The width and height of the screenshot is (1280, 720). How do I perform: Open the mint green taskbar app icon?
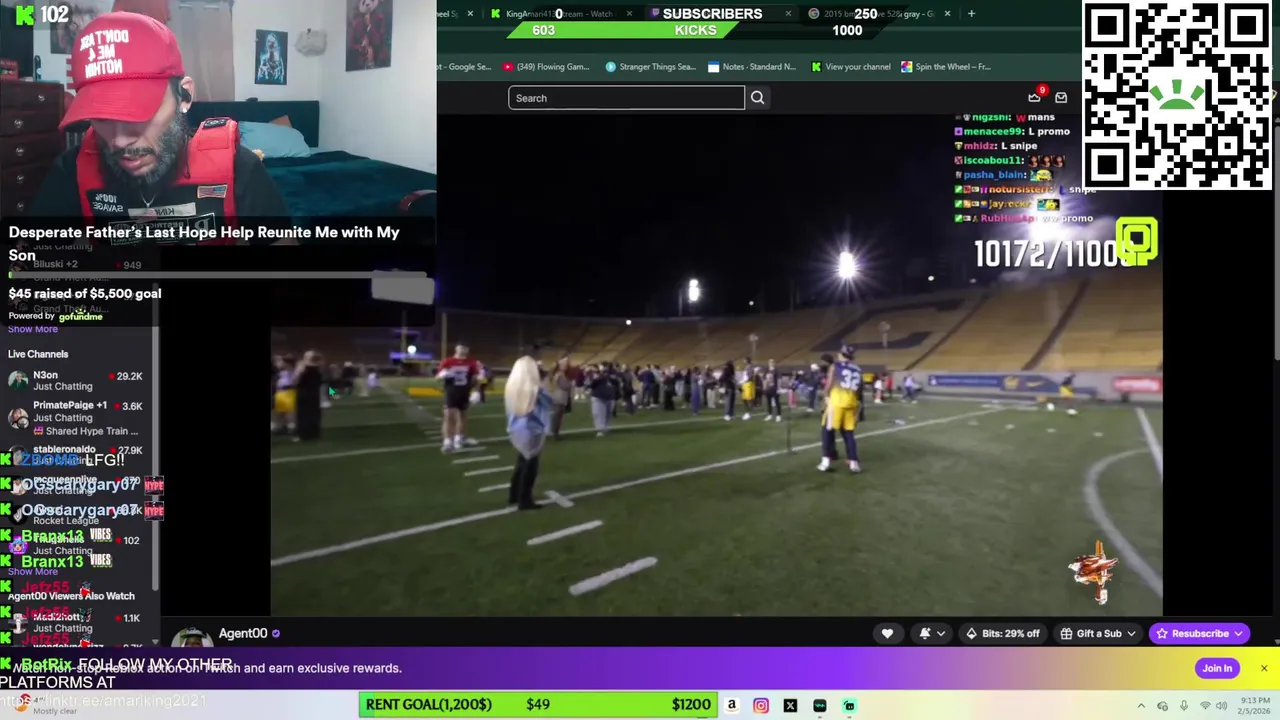[x=849, y=705]
